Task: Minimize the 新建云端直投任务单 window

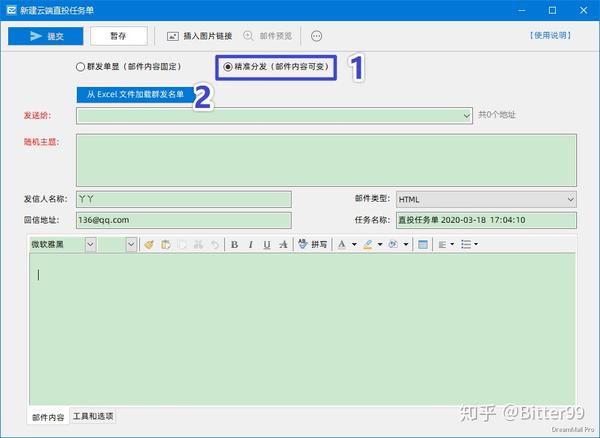Action: (522, 10)
